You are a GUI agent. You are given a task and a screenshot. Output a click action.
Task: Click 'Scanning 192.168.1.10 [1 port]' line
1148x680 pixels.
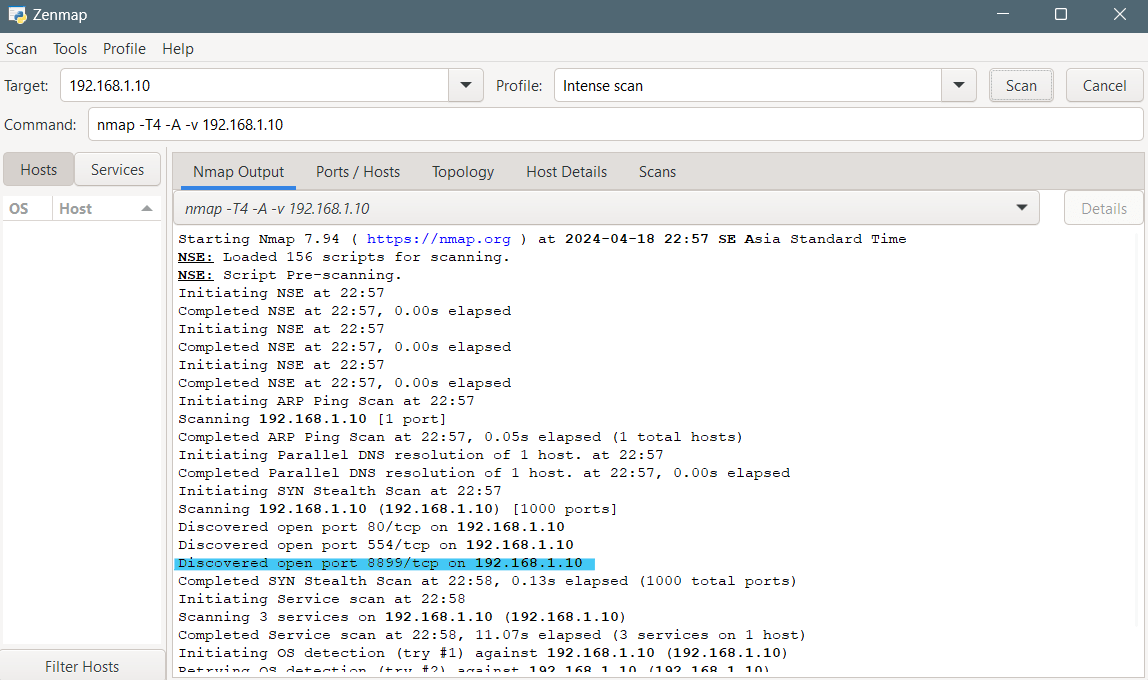pos(312,419)
